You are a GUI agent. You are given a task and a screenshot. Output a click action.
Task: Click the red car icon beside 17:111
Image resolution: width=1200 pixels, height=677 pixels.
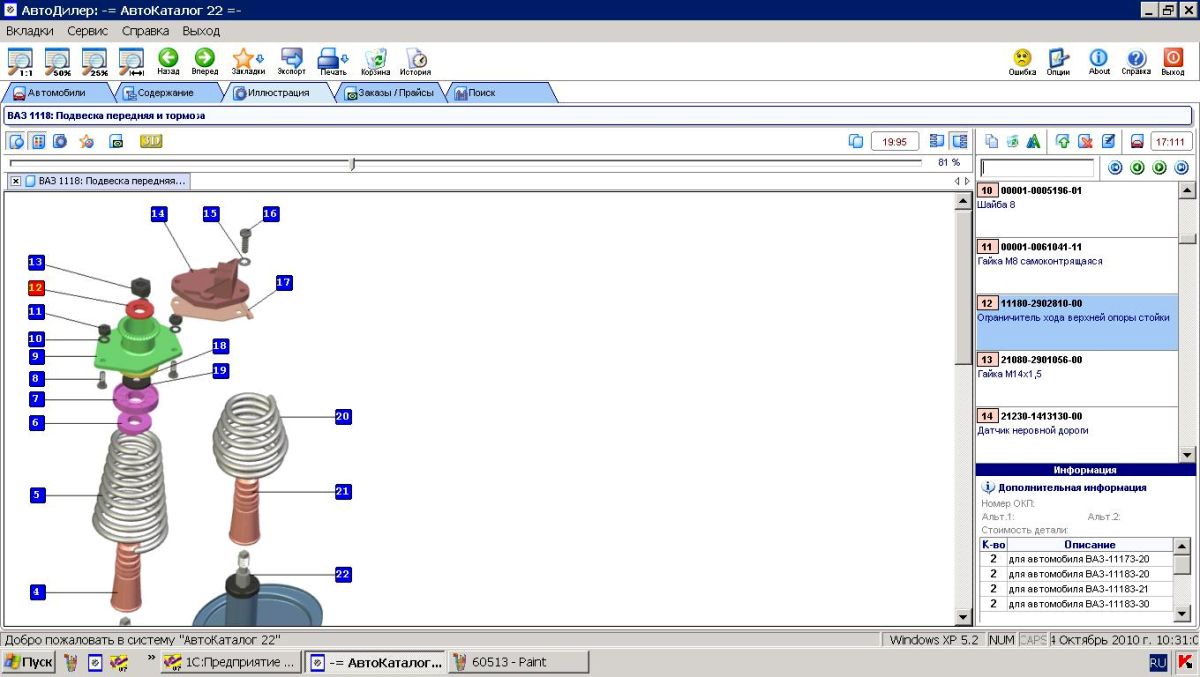tap(1137, 141)
